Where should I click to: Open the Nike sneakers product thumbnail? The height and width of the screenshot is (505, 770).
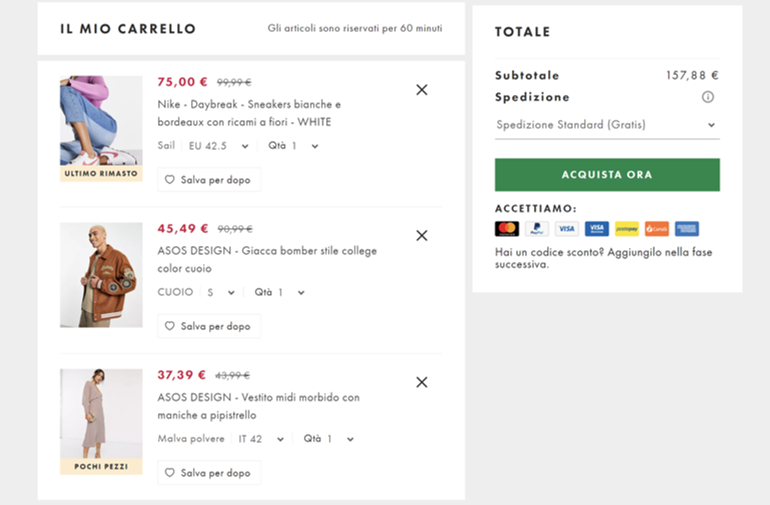click(101, 122)
